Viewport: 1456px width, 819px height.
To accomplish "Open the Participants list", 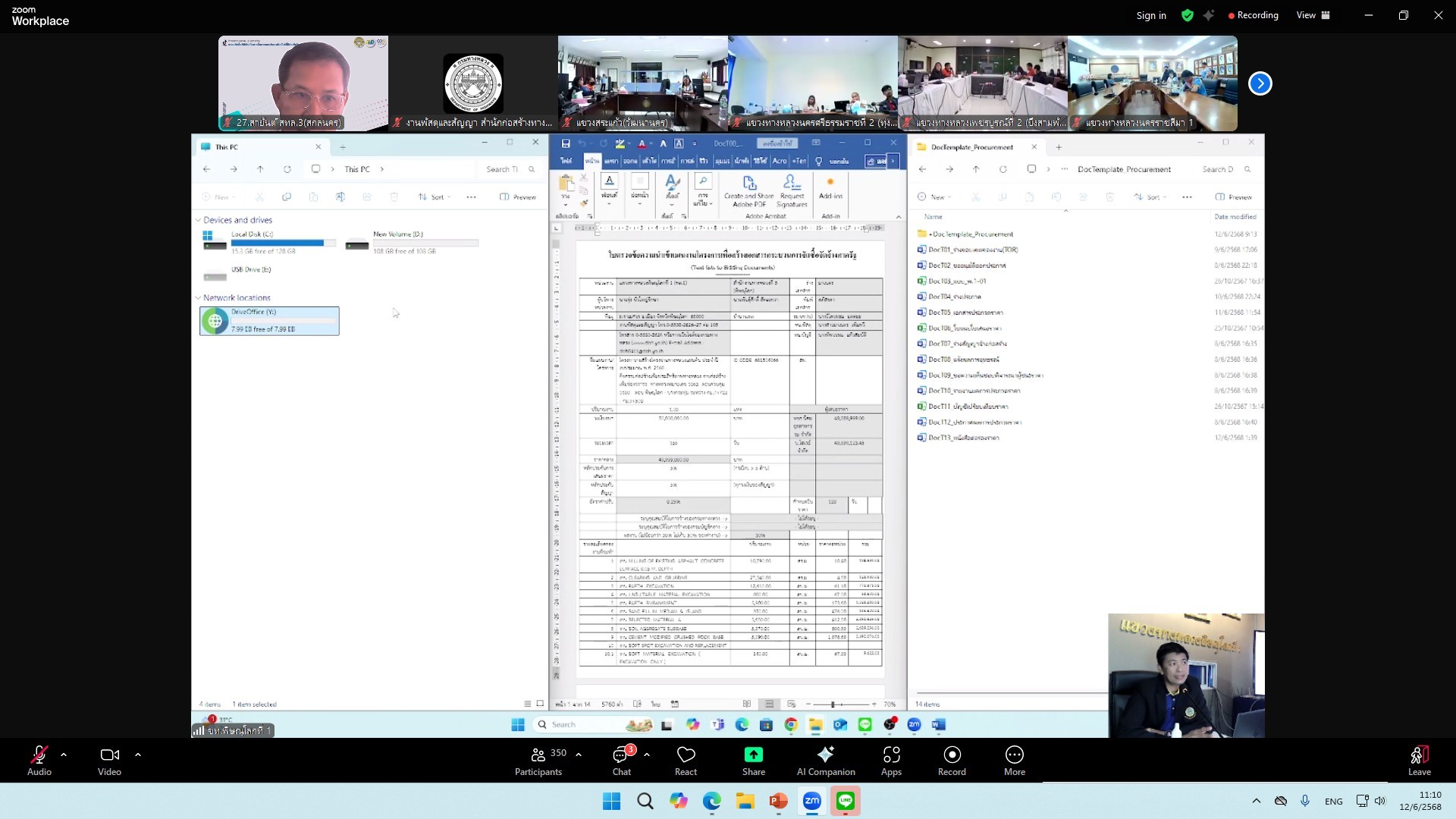I will click(x=538, y=755).
